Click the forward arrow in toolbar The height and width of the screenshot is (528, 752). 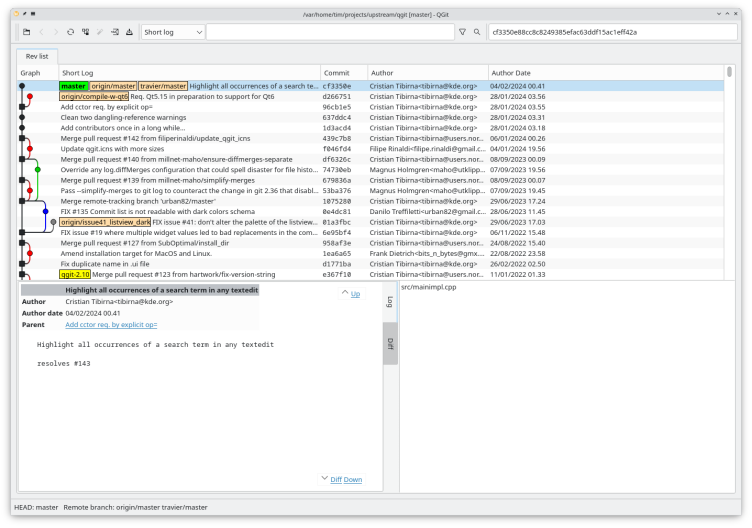click(x=56, y=33)
